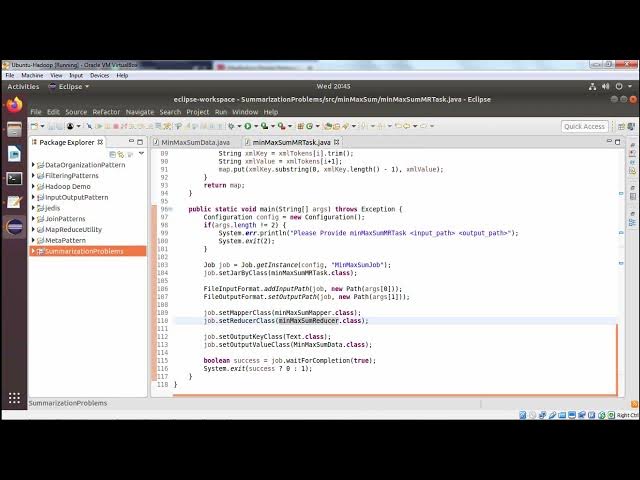Screen dimensions: 640x480
Task: Expand the MetaPattern project
Action: (x=33, y=240)
